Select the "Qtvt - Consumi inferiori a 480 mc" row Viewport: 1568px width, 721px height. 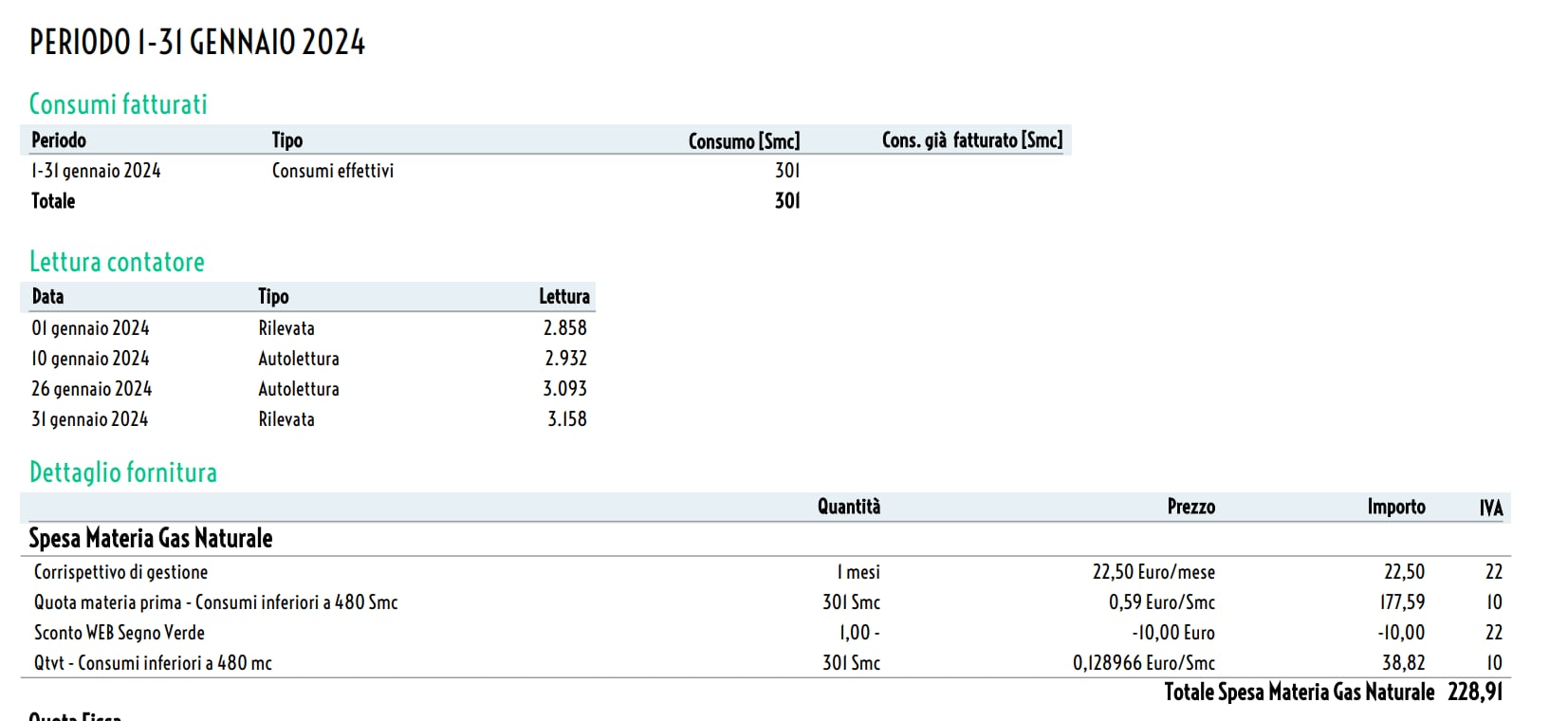153,663
